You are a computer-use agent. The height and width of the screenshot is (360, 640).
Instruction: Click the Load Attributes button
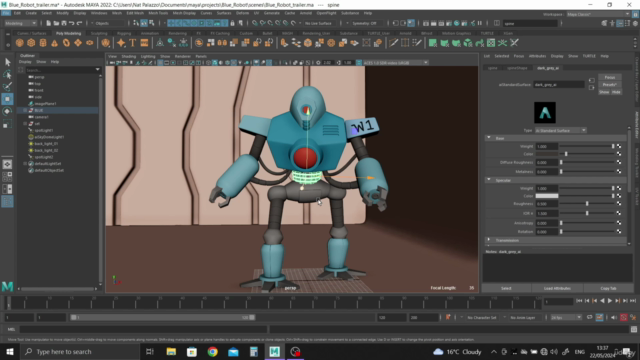(557, 288)
